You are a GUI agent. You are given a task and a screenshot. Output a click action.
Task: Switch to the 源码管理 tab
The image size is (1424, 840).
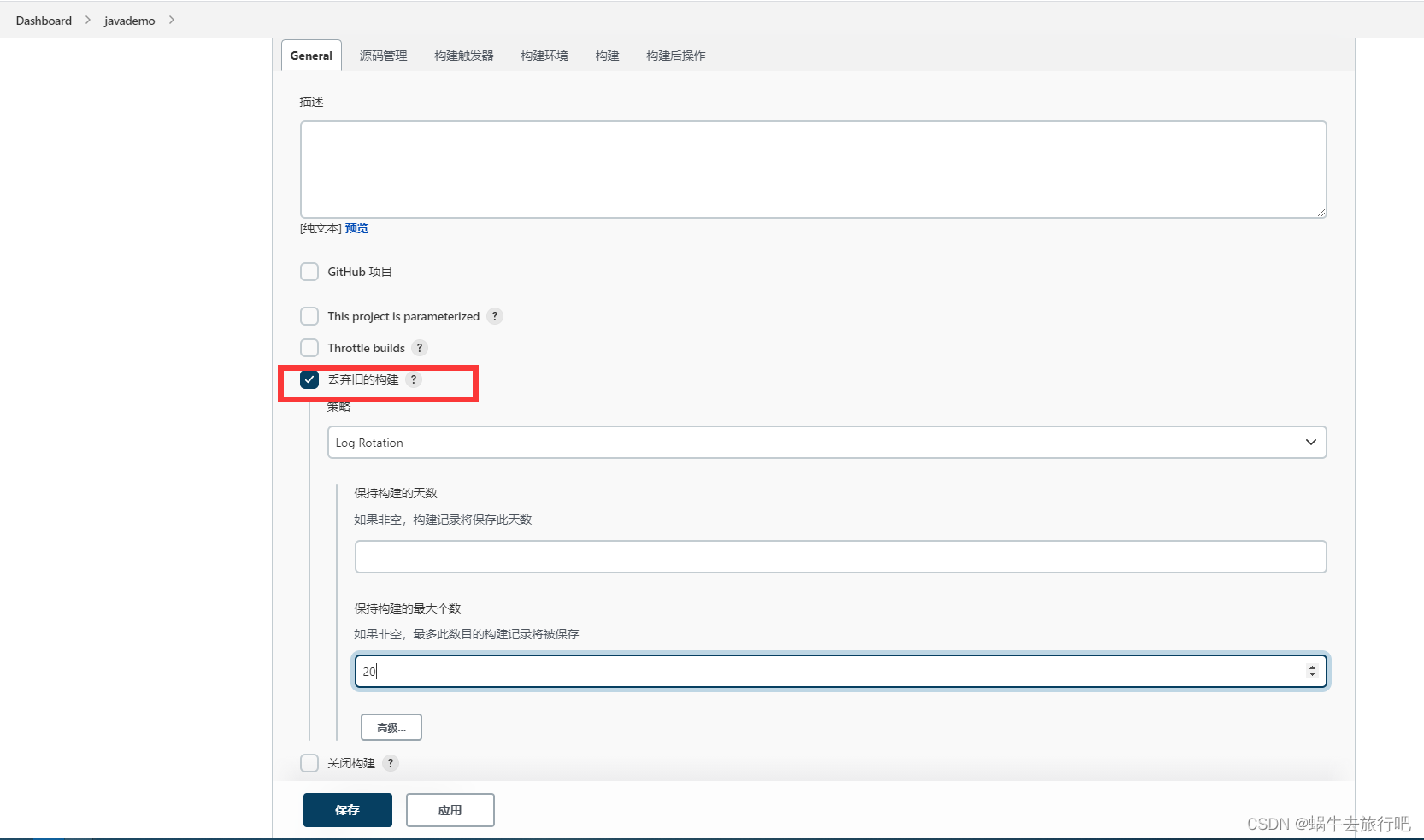pos(383,56)
